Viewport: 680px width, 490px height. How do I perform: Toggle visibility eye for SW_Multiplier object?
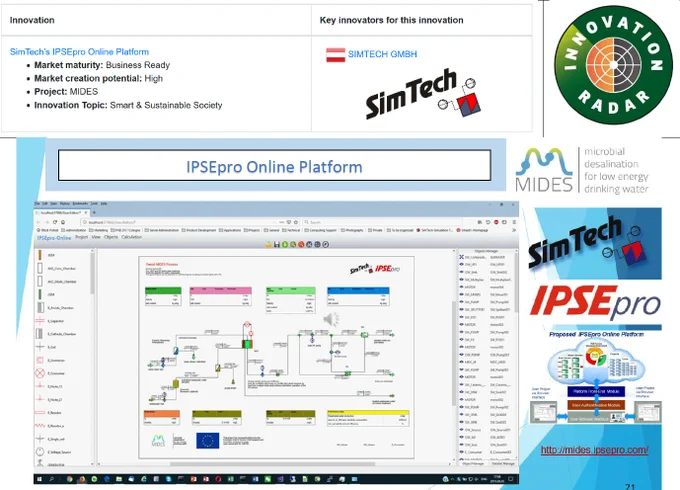pos(462,280)
